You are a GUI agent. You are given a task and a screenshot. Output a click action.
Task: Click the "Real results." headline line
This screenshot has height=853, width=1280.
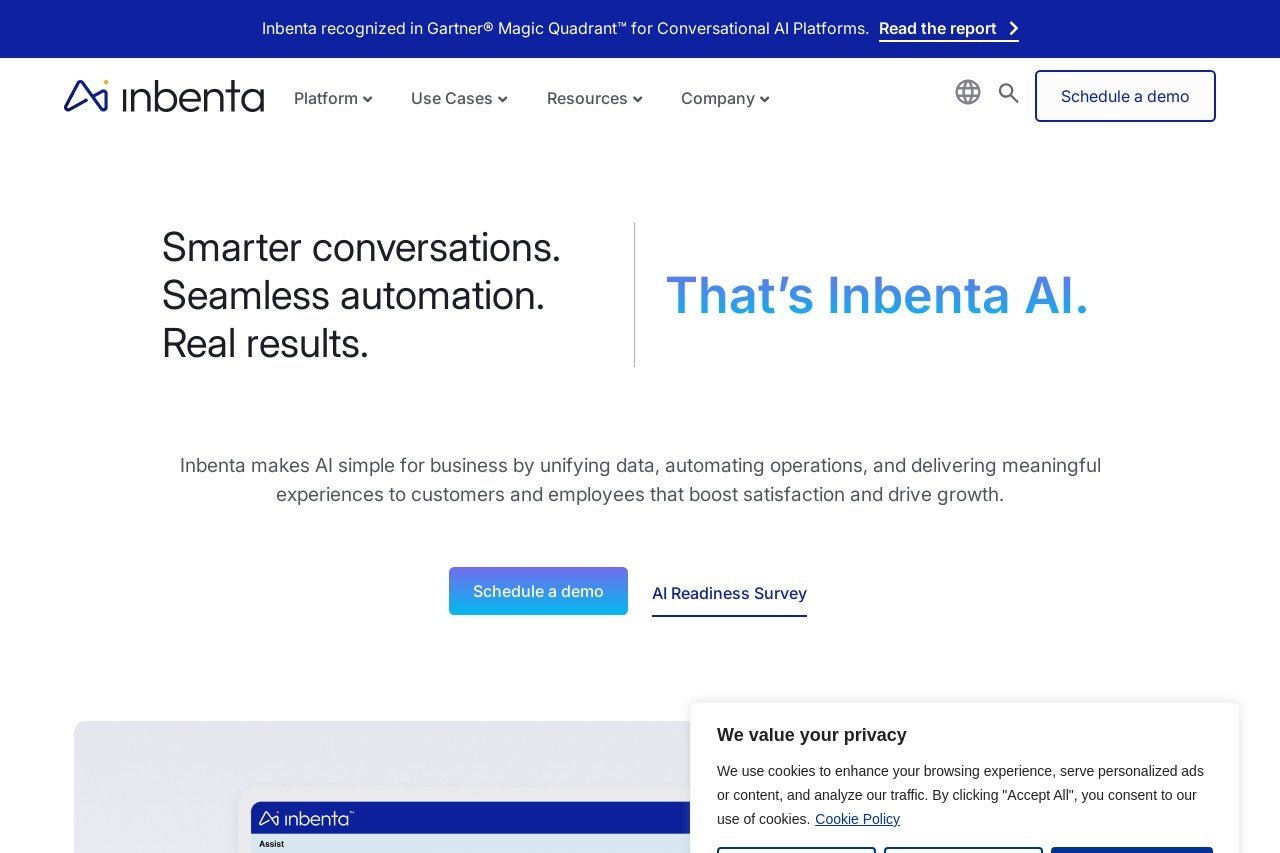pos(265,343)
